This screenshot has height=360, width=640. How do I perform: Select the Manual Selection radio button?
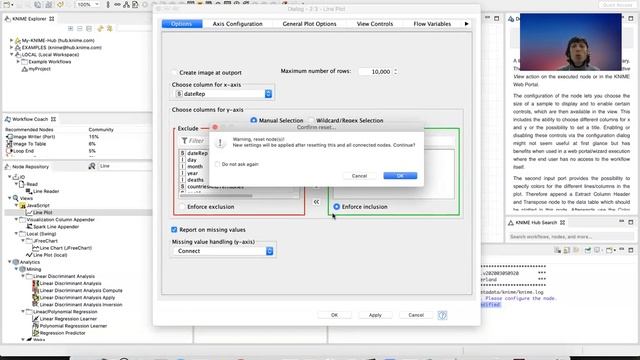[253, 120]
